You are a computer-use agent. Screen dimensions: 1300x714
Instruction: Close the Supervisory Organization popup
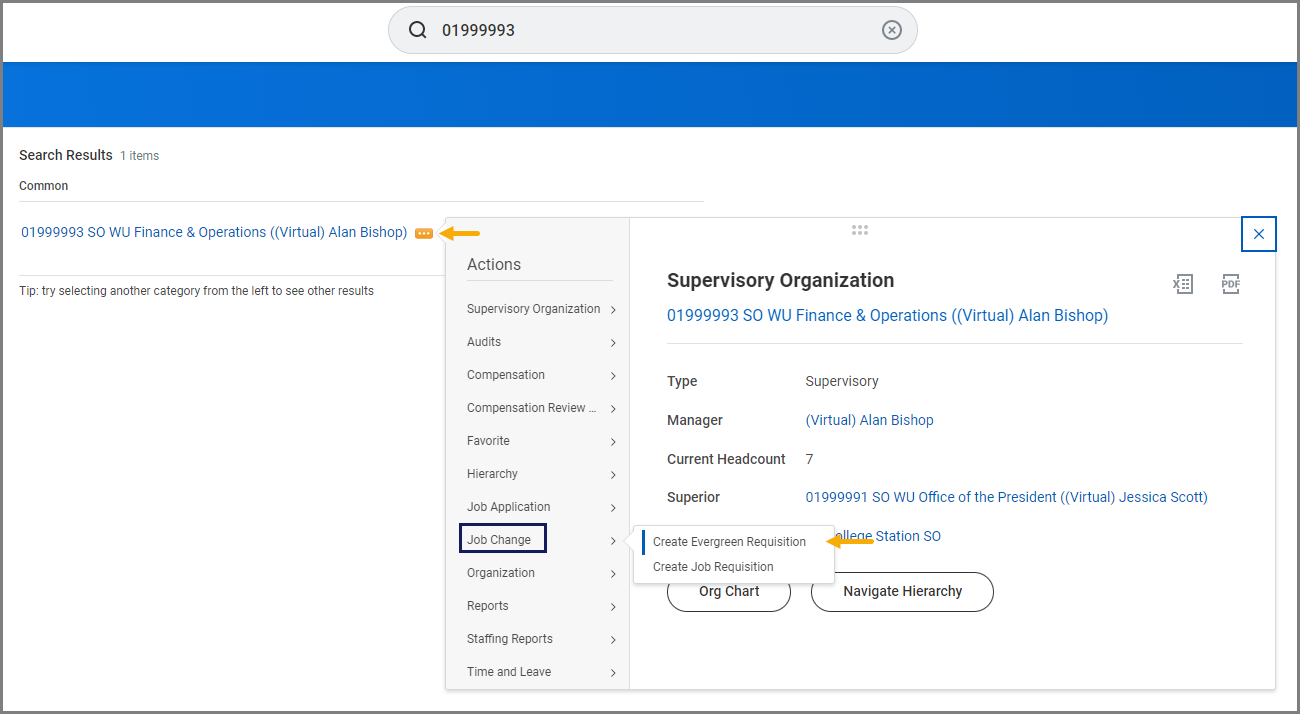pos(1258,234)
